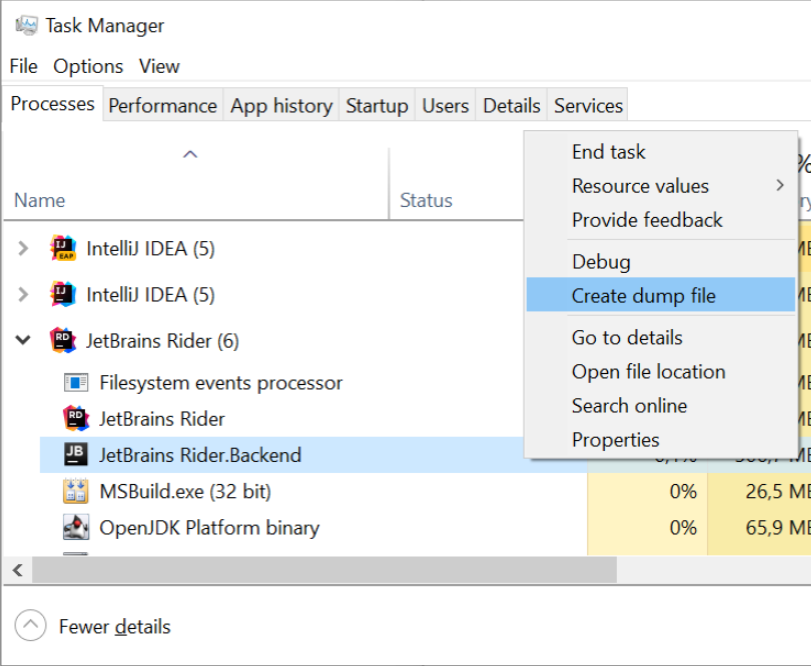
Task: Select the IntelliJ IDEA (5) EAP row text
Action: coord(151,249)
